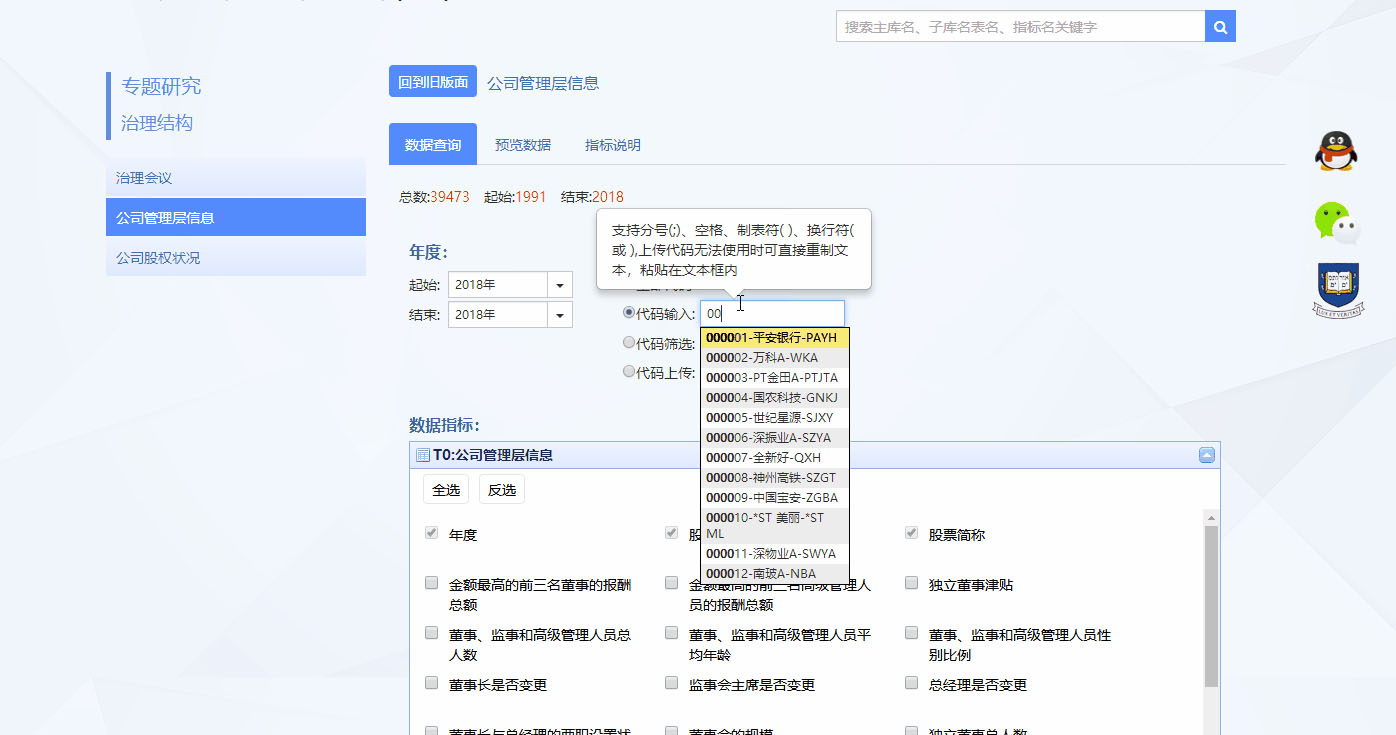Choose suggestion 000010-*ST 美丽
This screenshot has height=735, width=1396.
click(x=775, y=526)
